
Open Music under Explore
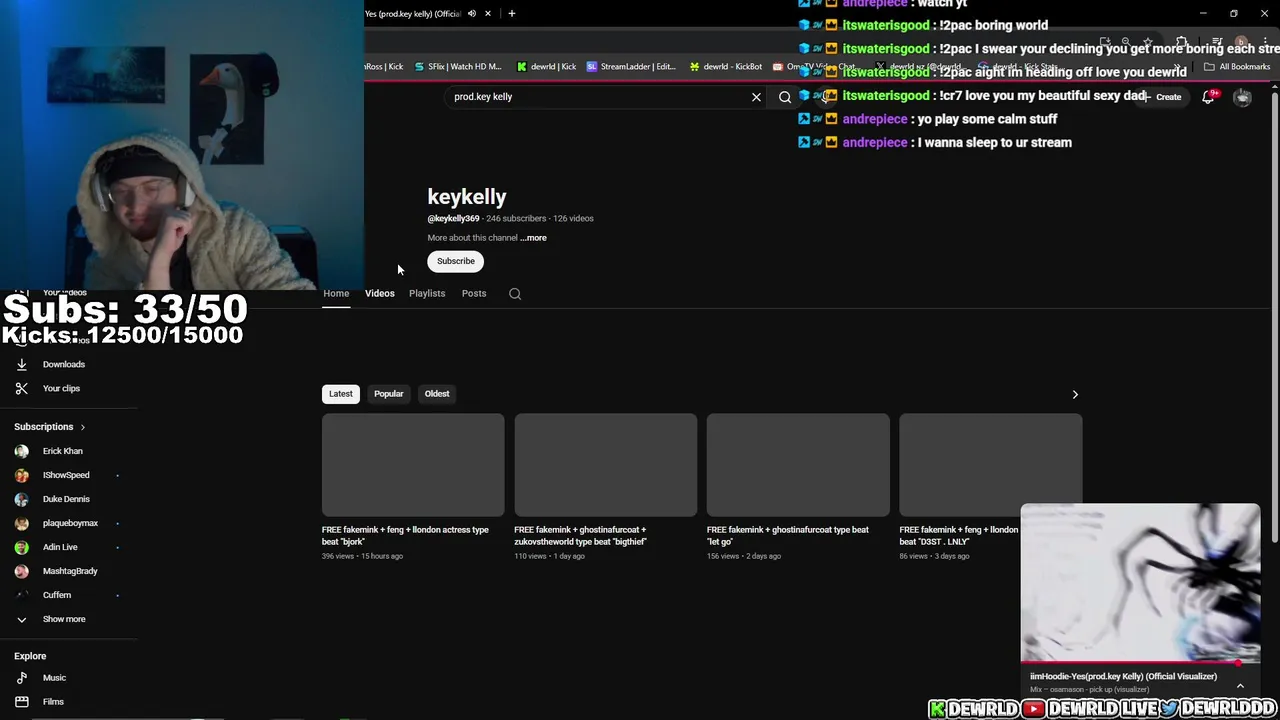click(54, 678)
